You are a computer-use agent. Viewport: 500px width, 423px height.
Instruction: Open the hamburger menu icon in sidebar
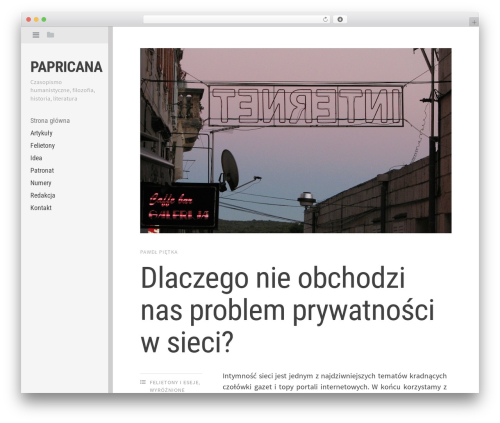tap(36, 35)
